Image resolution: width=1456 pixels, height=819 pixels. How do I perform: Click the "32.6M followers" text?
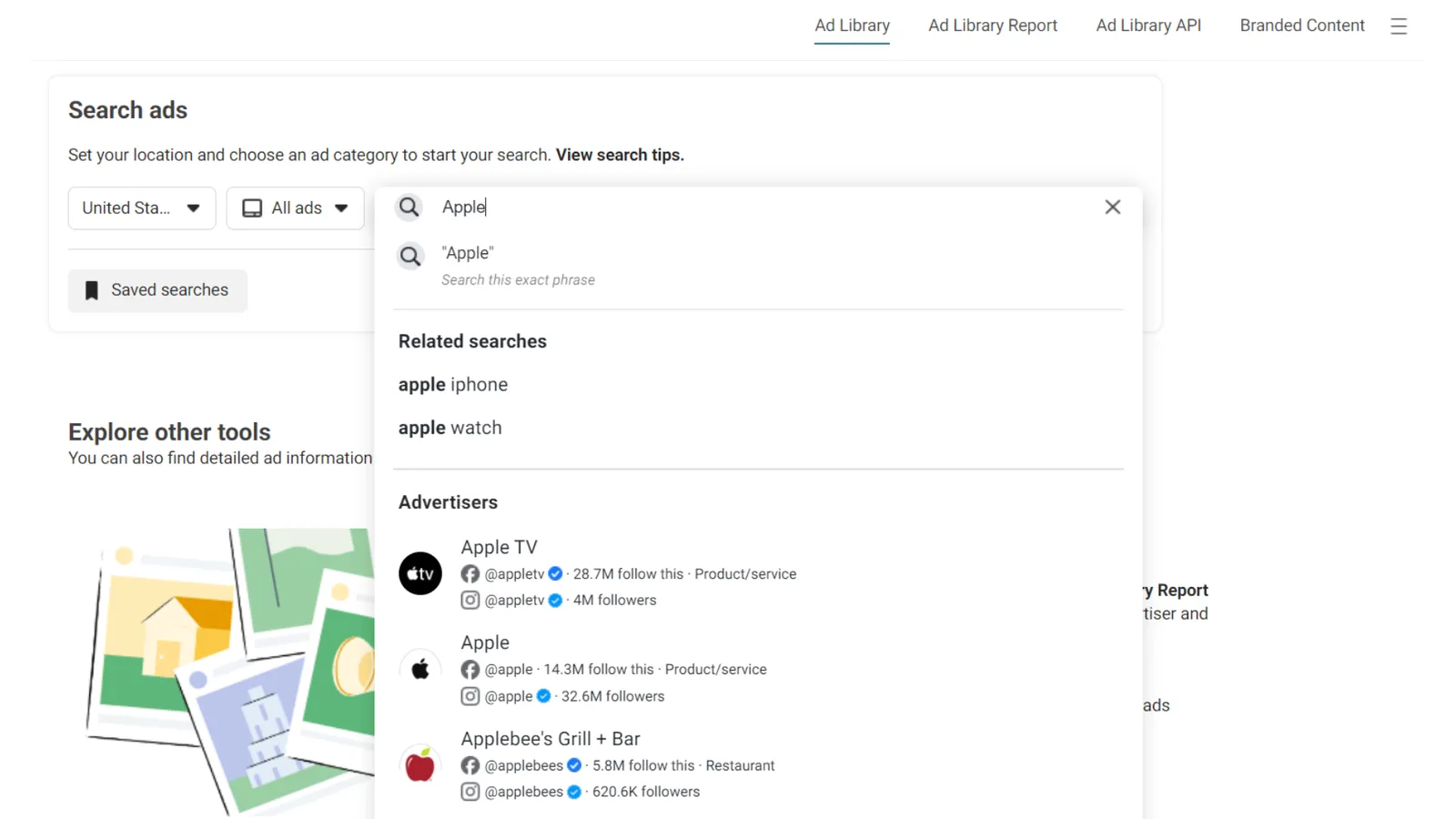612,696
